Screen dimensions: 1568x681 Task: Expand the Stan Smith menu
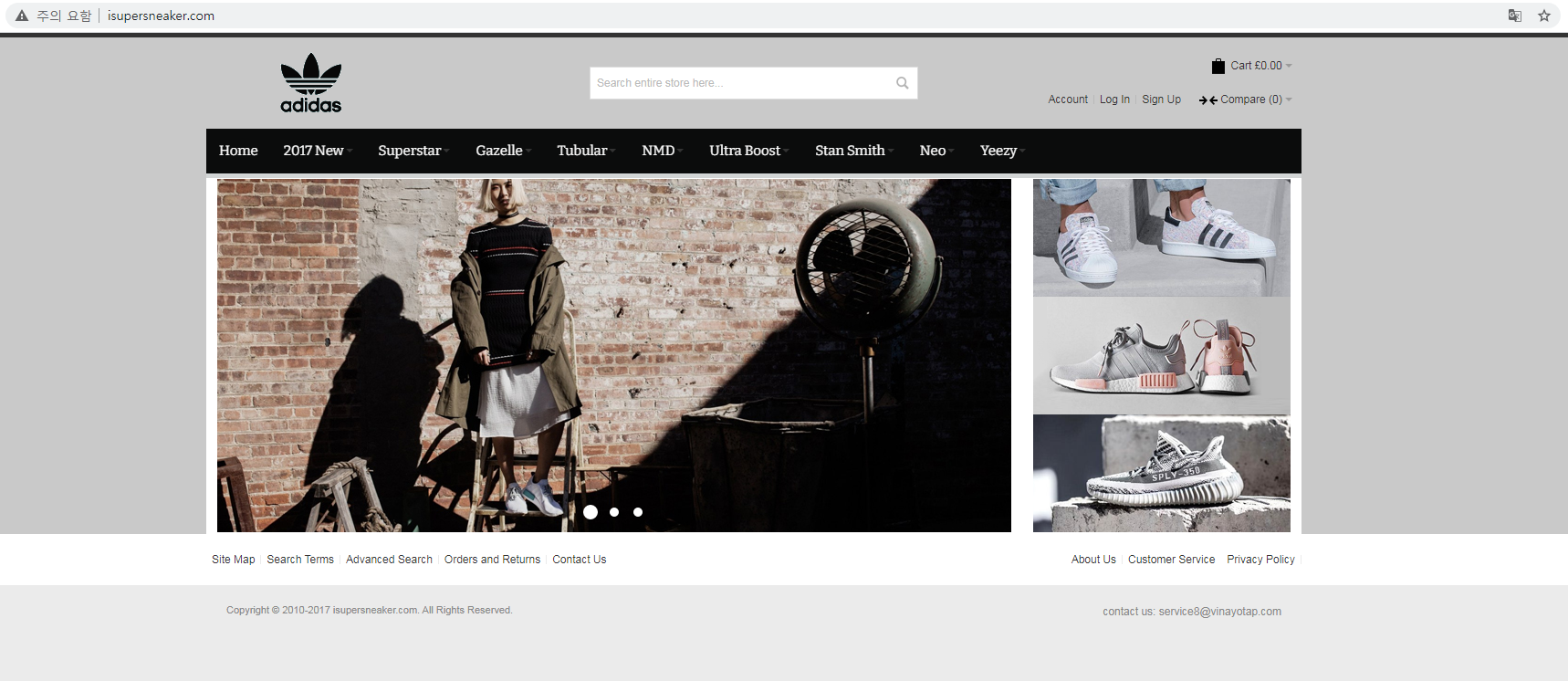[x=854, y=151]
